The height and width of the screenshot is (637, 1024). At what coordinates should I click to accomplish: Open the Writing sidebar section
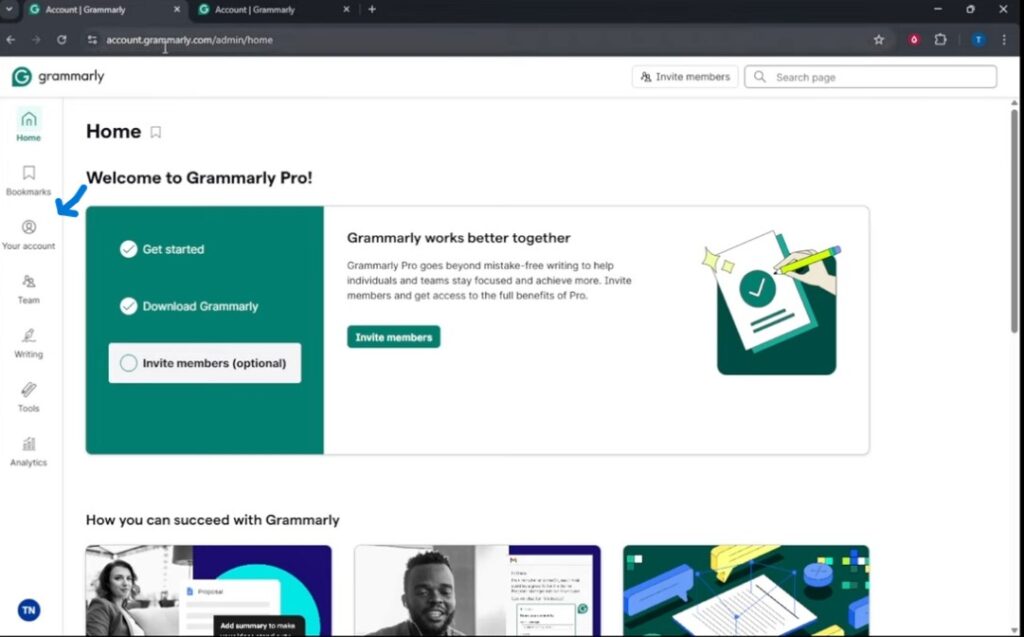[28, 342]
